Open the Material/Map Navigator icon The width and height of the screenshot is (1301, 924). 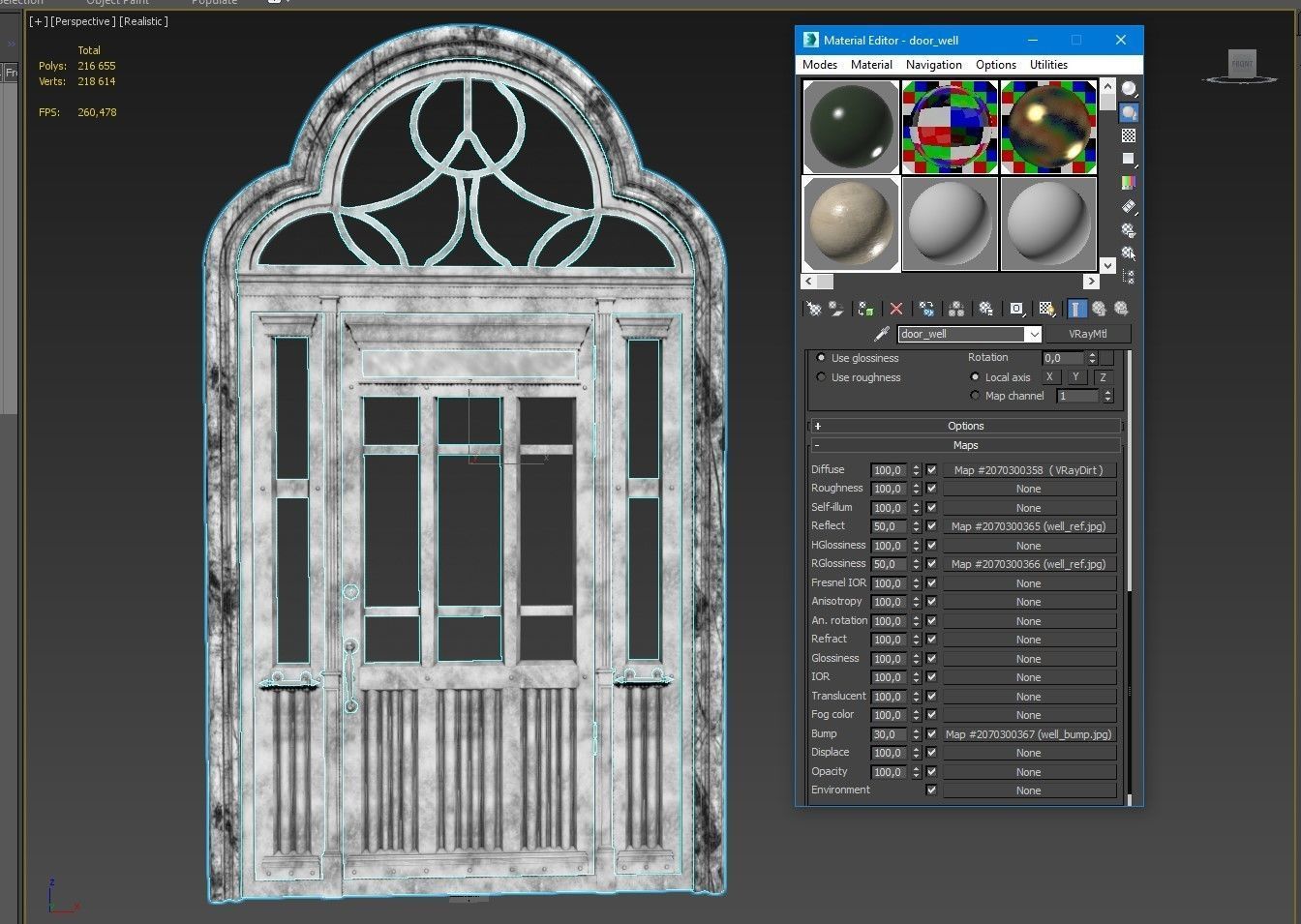click(1129, 277)
